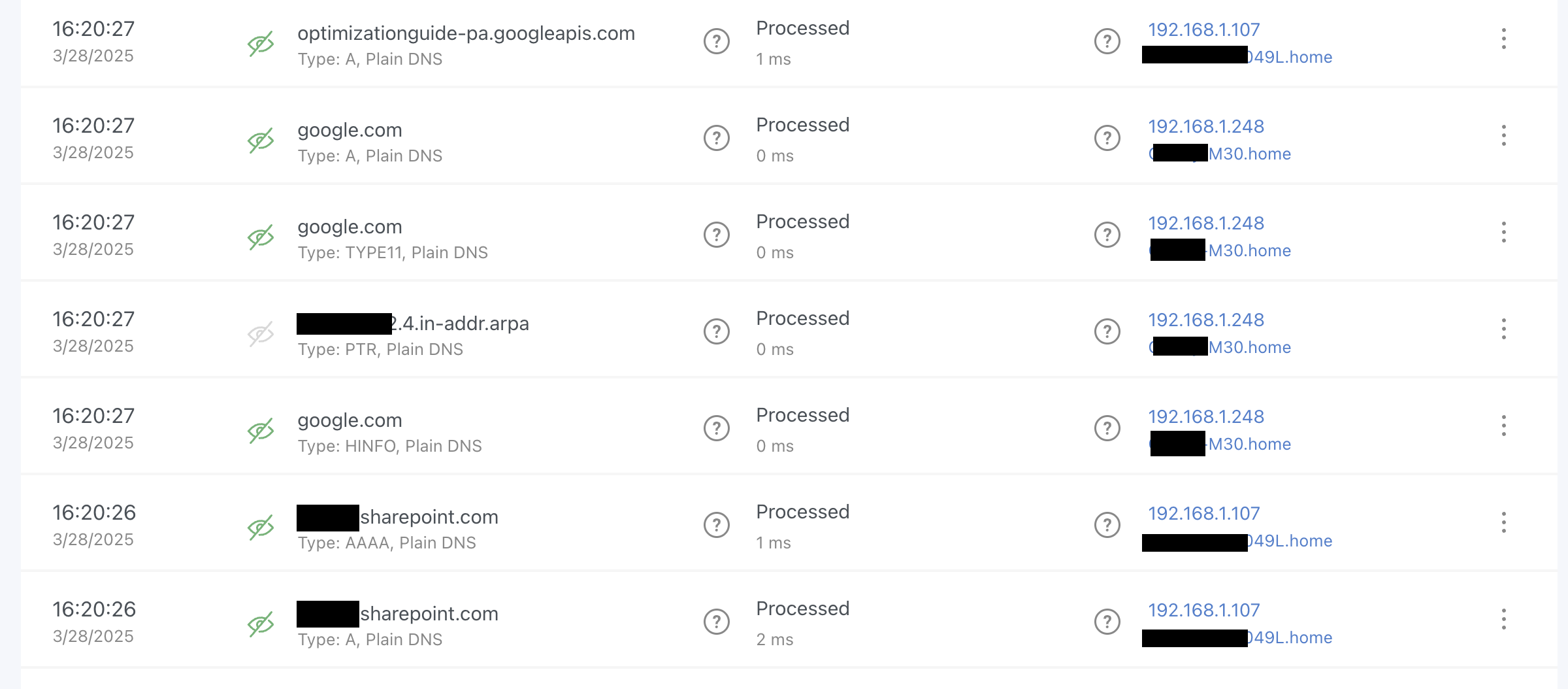Image resolution: width=1568 pixels, height=689 pixels.
Task: Click question mark beside google.com HINFO request
Action: [716, 429]
